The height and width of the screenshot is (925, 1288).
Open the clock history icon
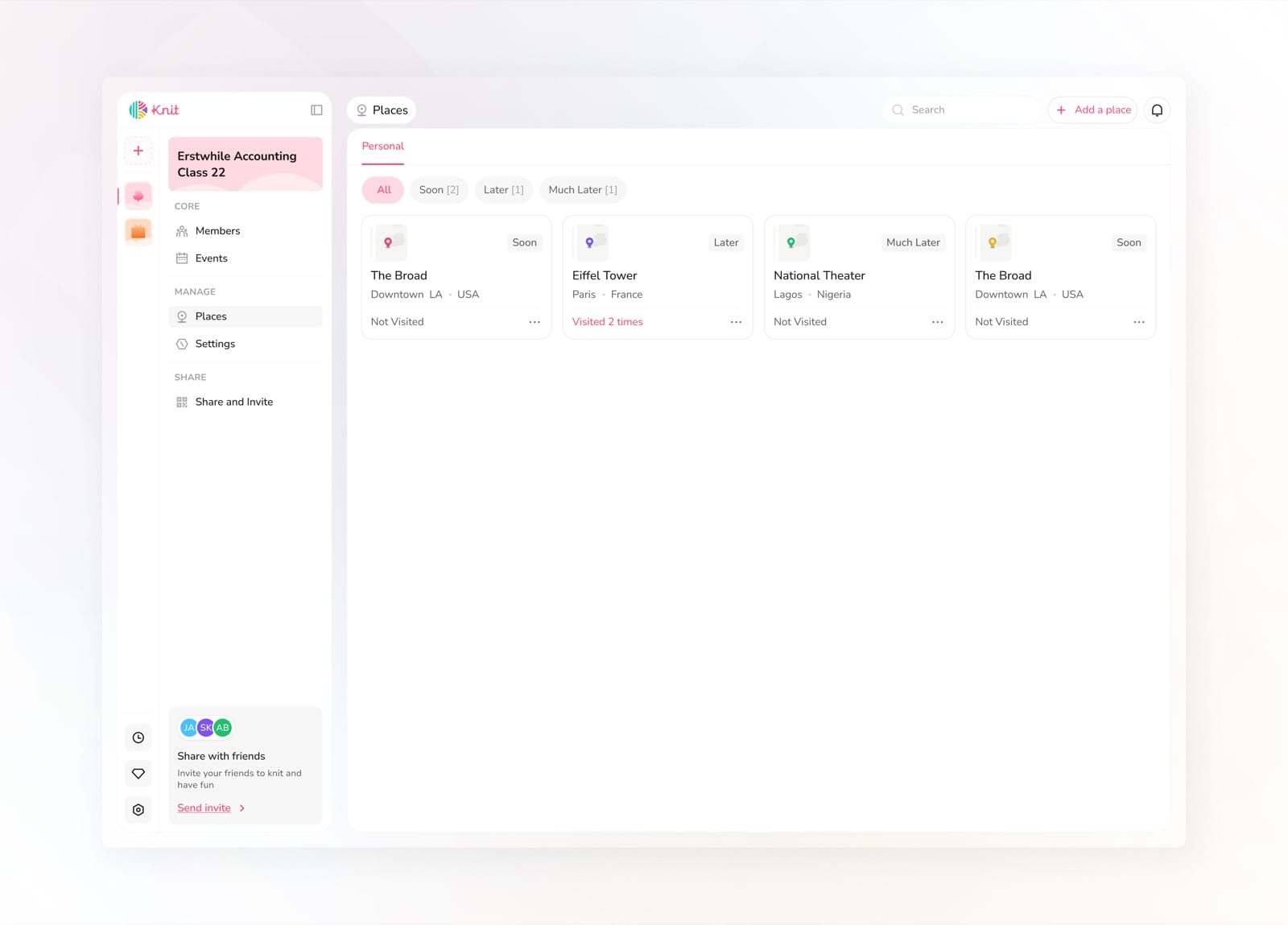point(138,737)
